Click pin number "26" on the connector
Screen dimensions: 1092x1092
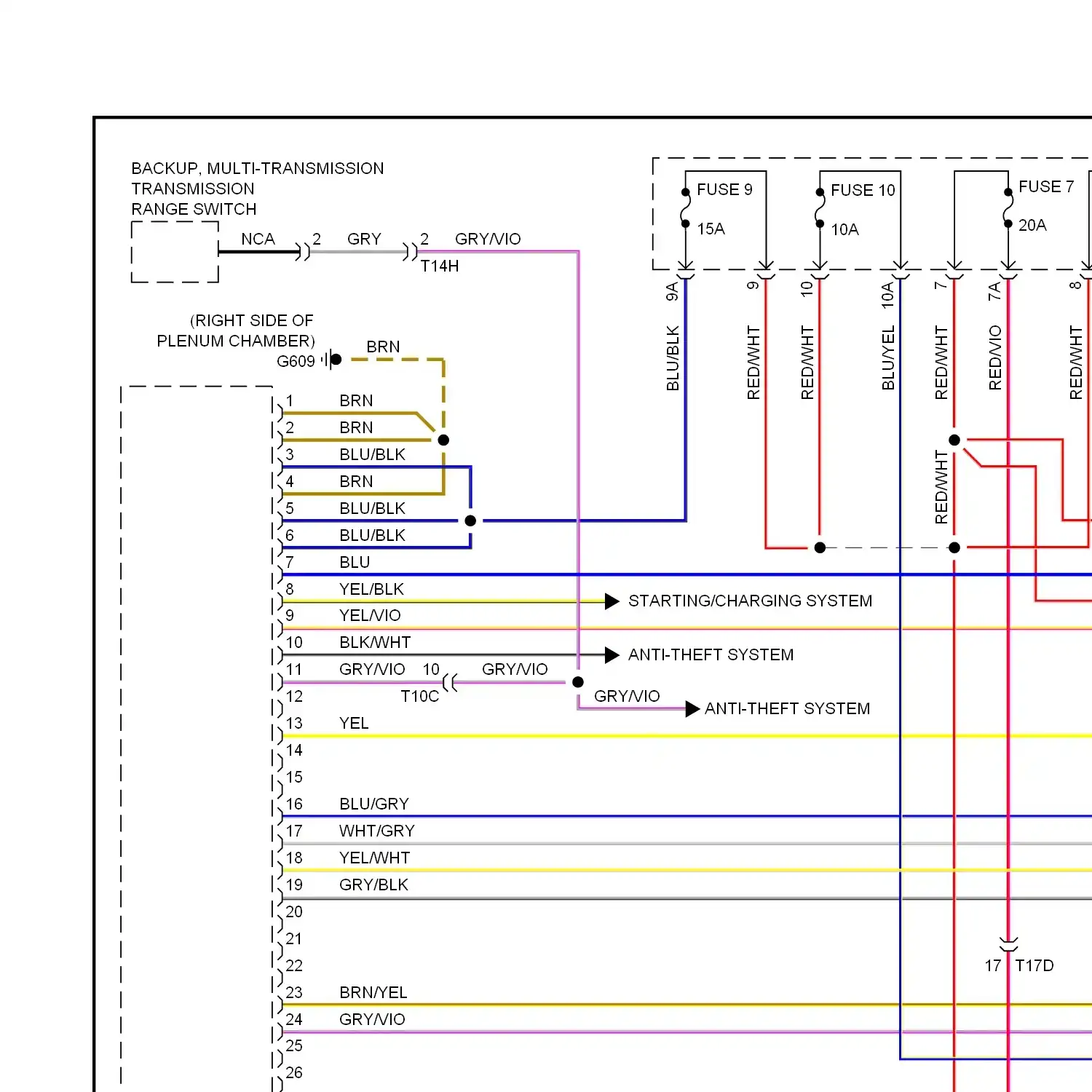[x=294, y=1072]
